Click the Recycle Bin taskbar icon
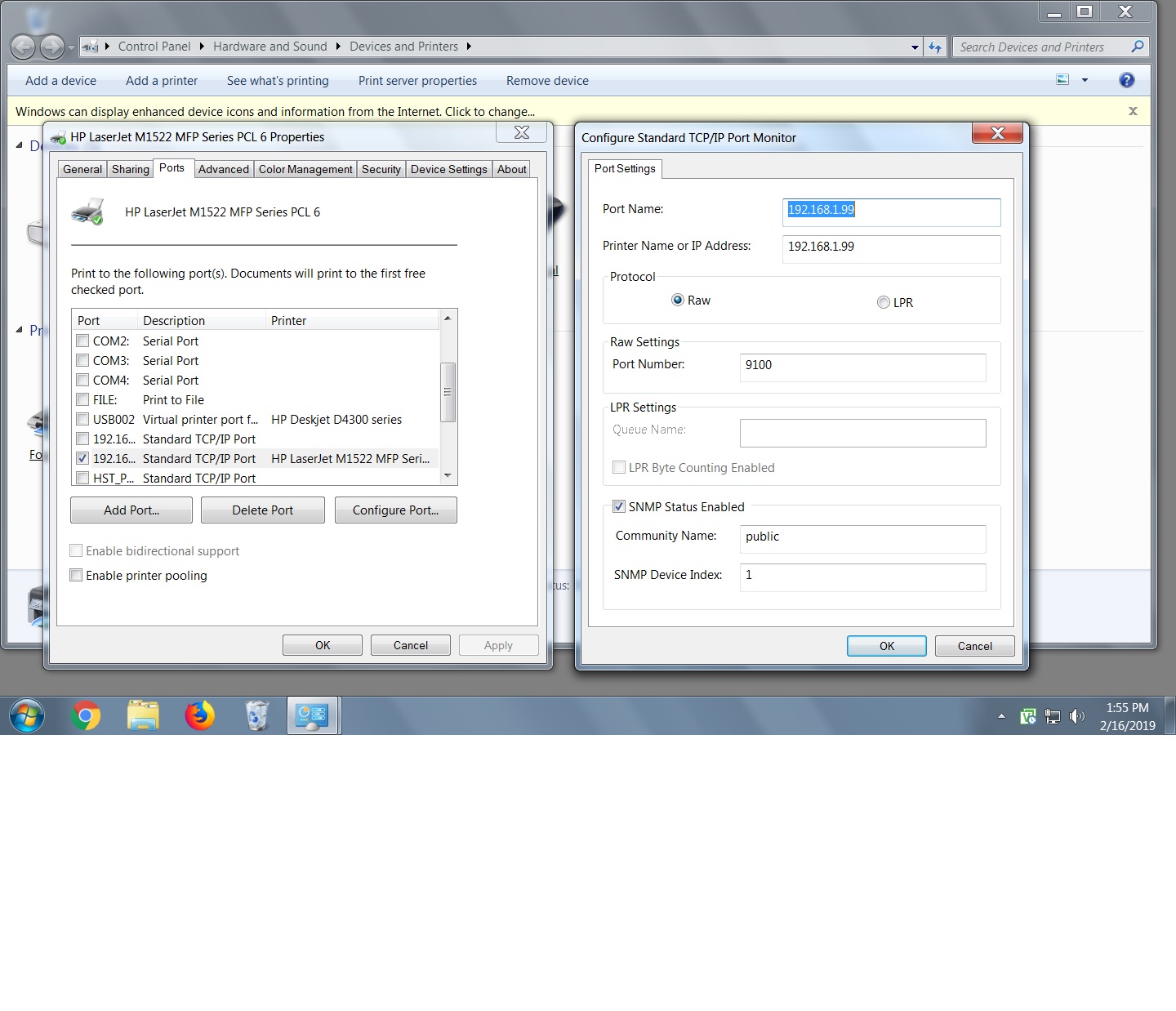1176x1011 pixels. 256,716
